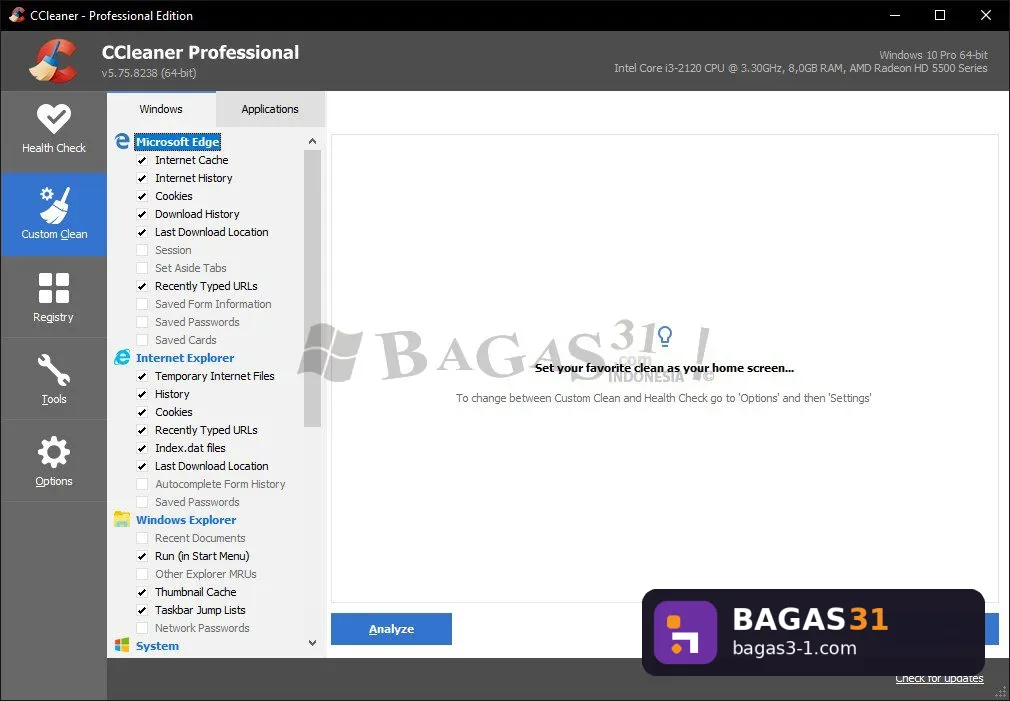Click the Windows Explorer folder icon

[x=122, y=519]
